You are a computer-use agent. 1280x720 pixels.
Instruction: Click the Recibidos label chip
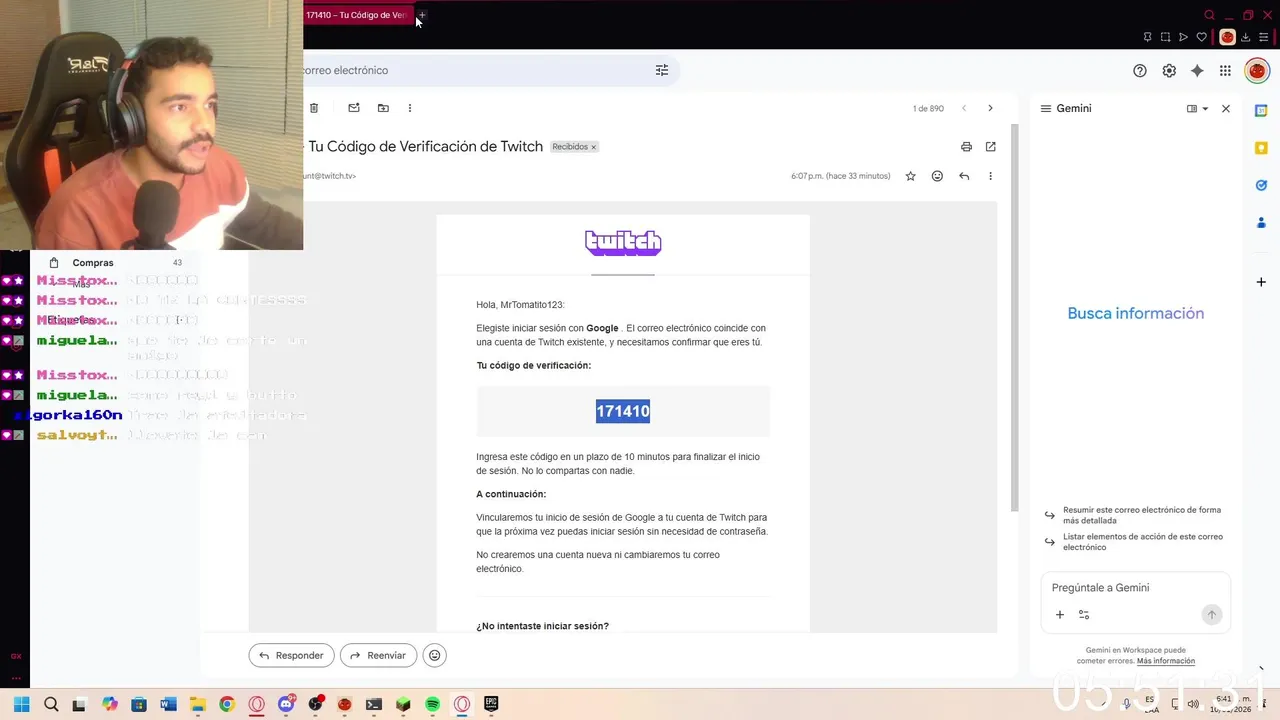570,147
